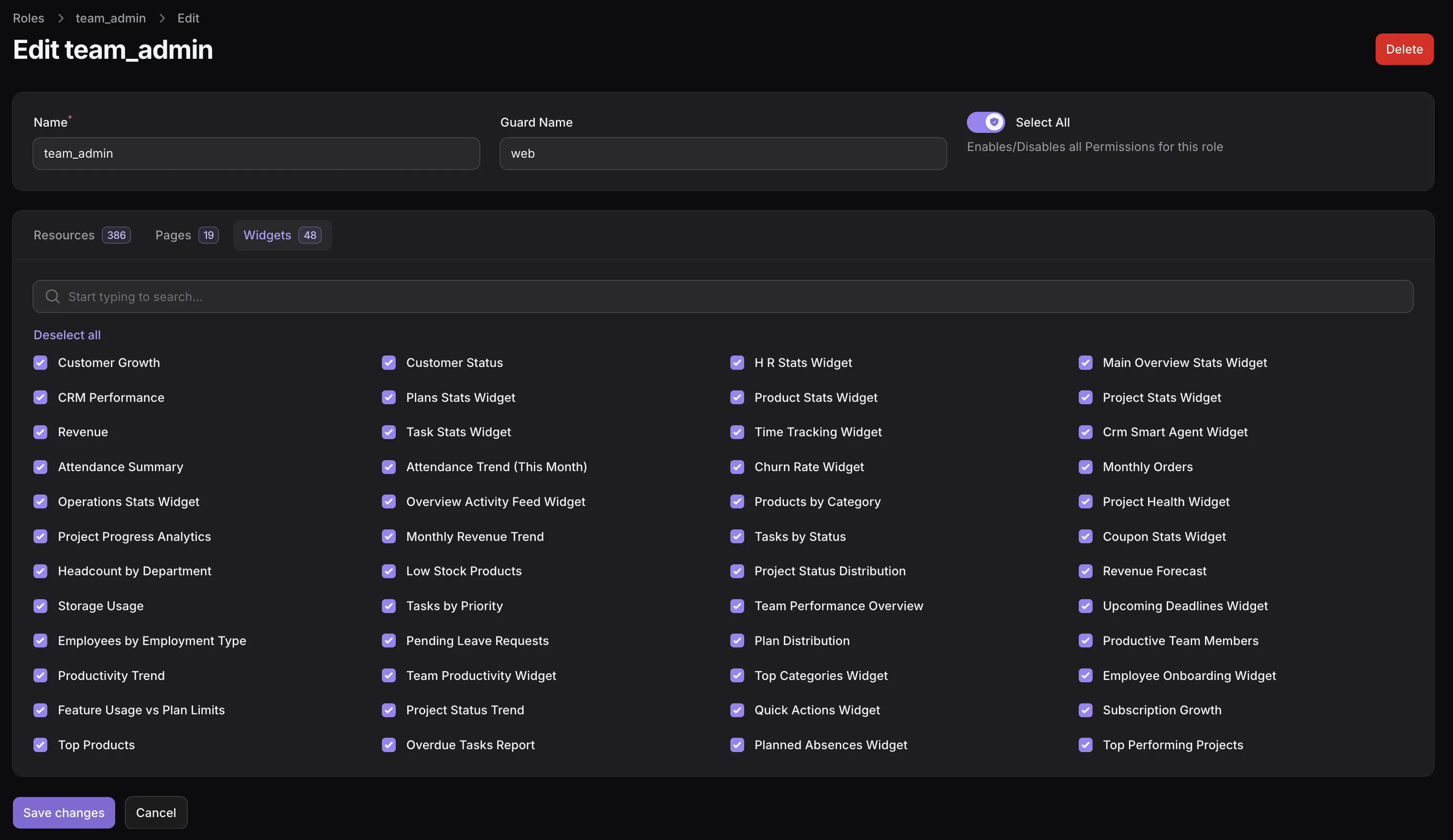Uncheck Quick Actions Widget checkbox

[737, 710]
